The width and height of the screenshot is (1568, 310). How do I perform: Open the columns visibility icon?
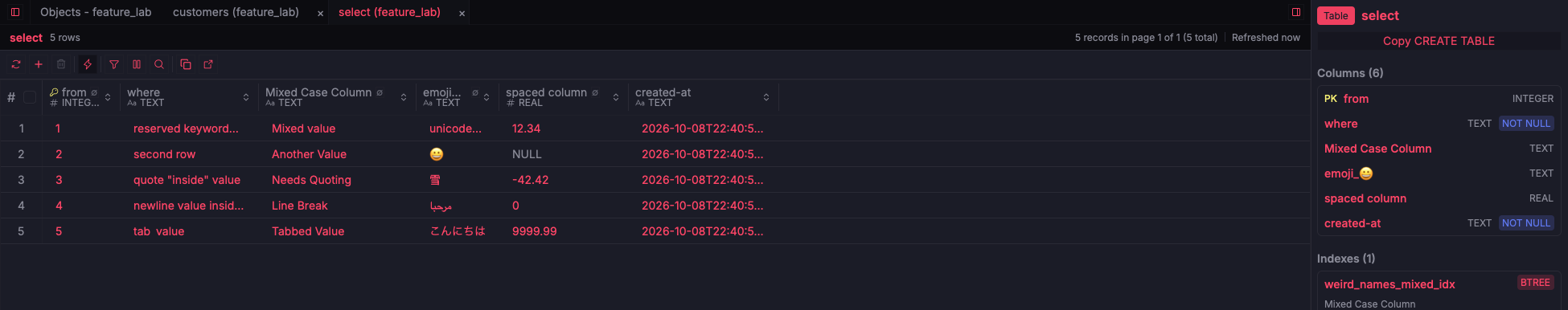pyautogui.click(x=137, y=64)
